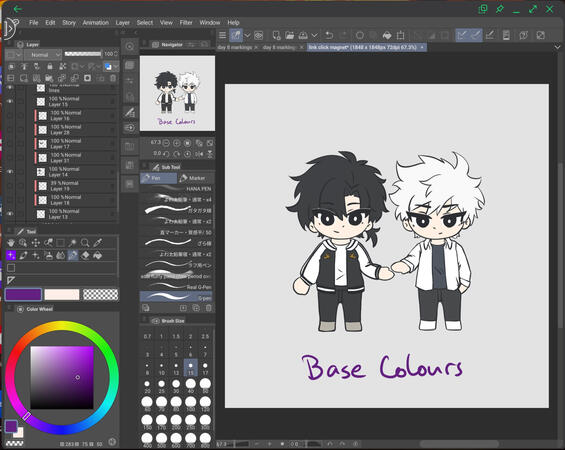Viewport: 565px width, 450px height.
Task: Expand the chevron at right of document tabs
Action: coord(557,47)
